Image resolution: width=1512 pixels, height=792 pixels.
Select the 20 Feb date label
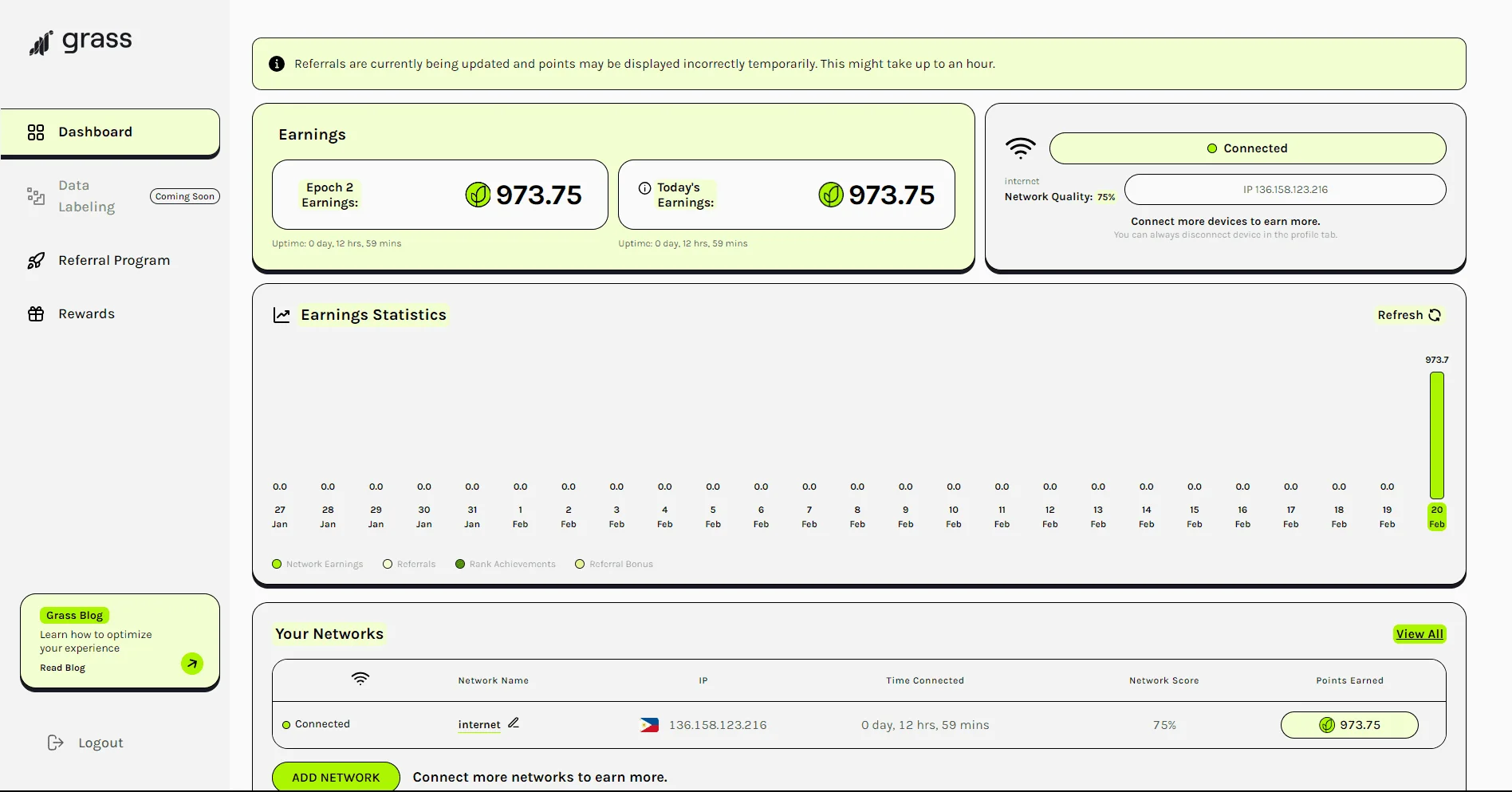point(1437,517)
